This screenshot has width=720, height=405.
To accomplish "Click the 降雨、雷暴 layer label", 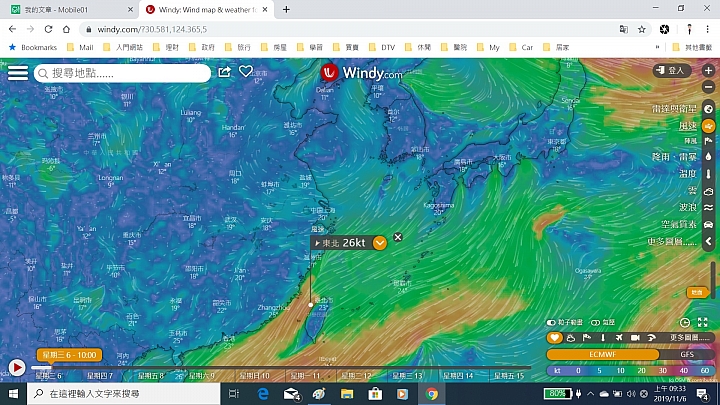I will [674, 157].
